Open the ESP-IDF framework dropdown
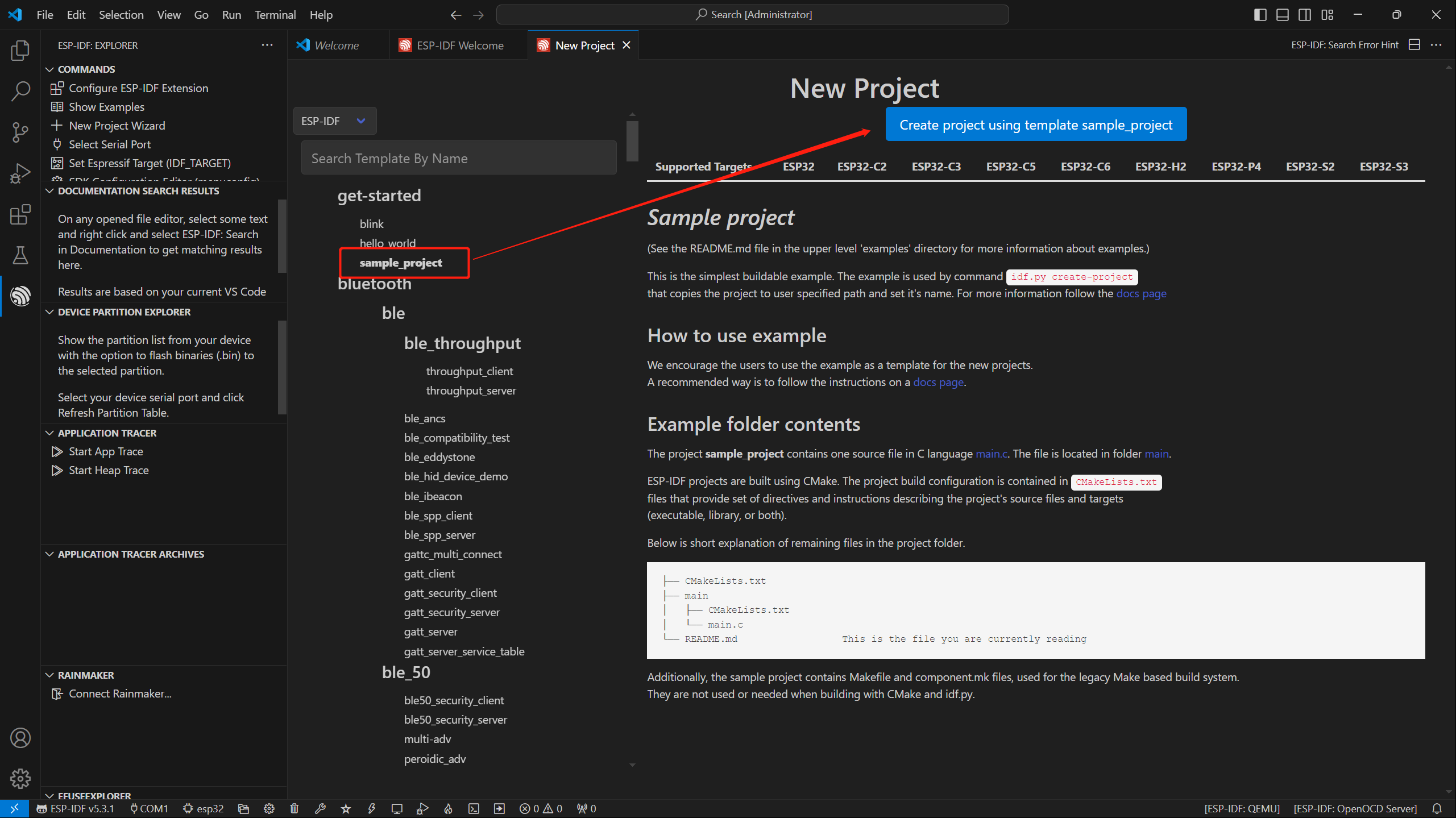This screenshot has width=1456, height=818. [x=335, y=121]
